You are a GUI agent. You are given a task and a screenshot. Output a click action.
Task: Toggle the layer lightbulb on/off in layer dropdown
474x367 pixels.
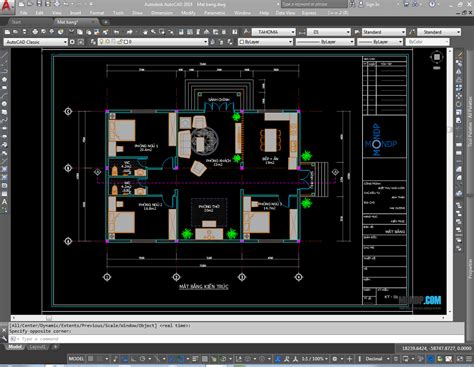102,42
